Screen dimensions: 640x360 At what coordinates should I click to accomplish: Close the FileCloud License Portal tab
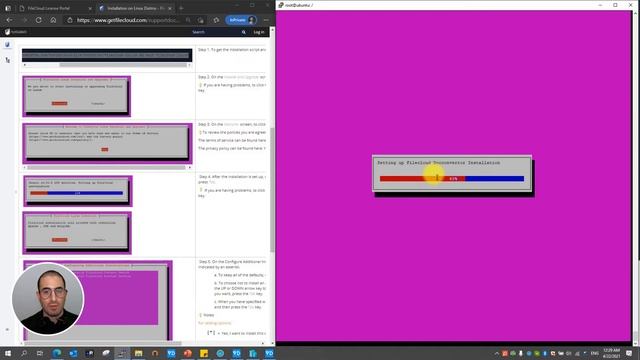(90, 8)
